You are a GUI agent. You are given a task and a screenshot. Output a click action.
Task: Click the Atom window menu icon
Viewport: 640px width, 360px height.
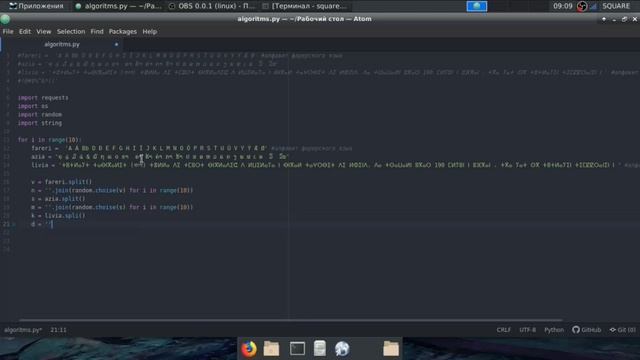tap(5, 19)
